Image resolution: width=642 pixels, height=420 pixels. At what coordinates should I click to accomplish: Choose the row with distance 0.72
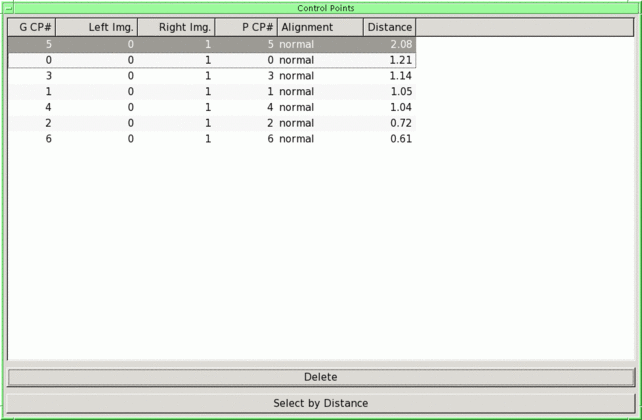(210, 123)
